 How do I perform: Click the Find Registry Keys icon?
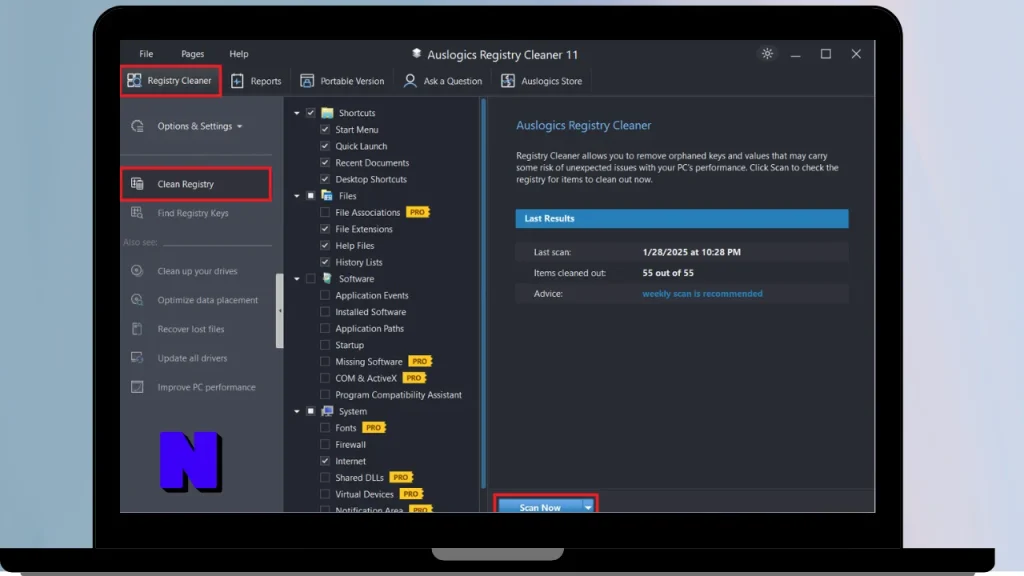pyautogui.click(x=137, y=213)
